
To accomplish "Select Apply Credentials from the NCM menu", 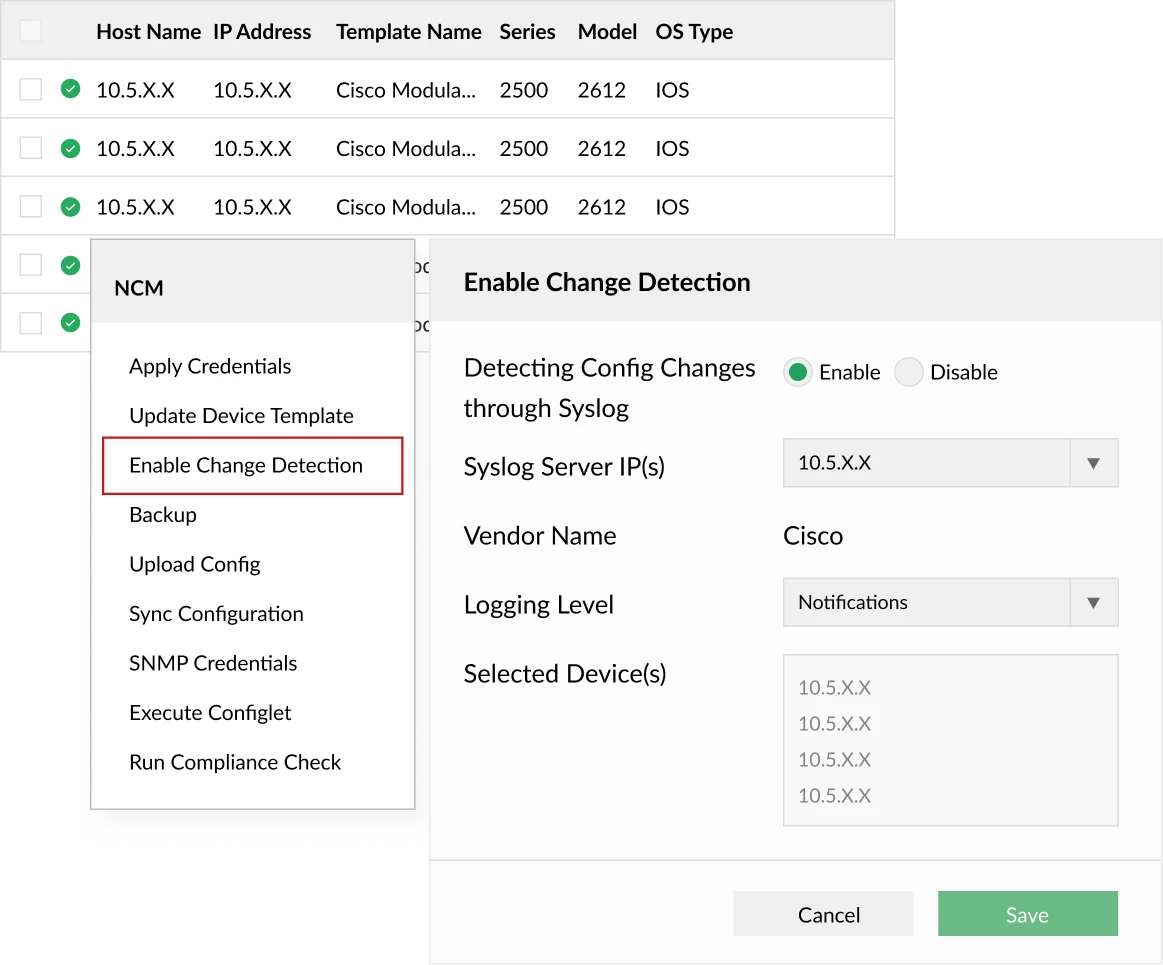I will click(209, 366).
